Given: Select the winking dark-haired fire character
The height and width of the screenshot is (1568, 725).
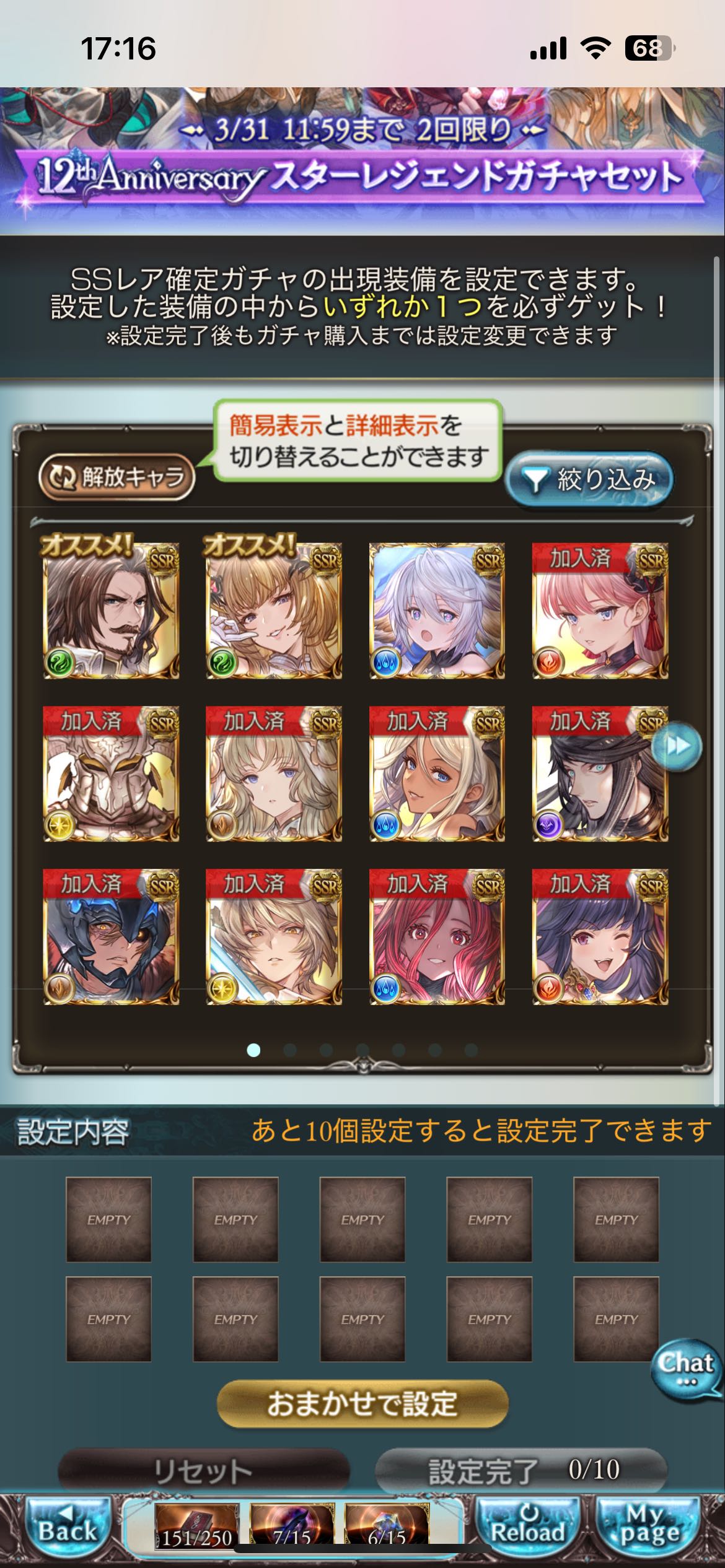Looking at the screenshot, I should coord(600,936).
